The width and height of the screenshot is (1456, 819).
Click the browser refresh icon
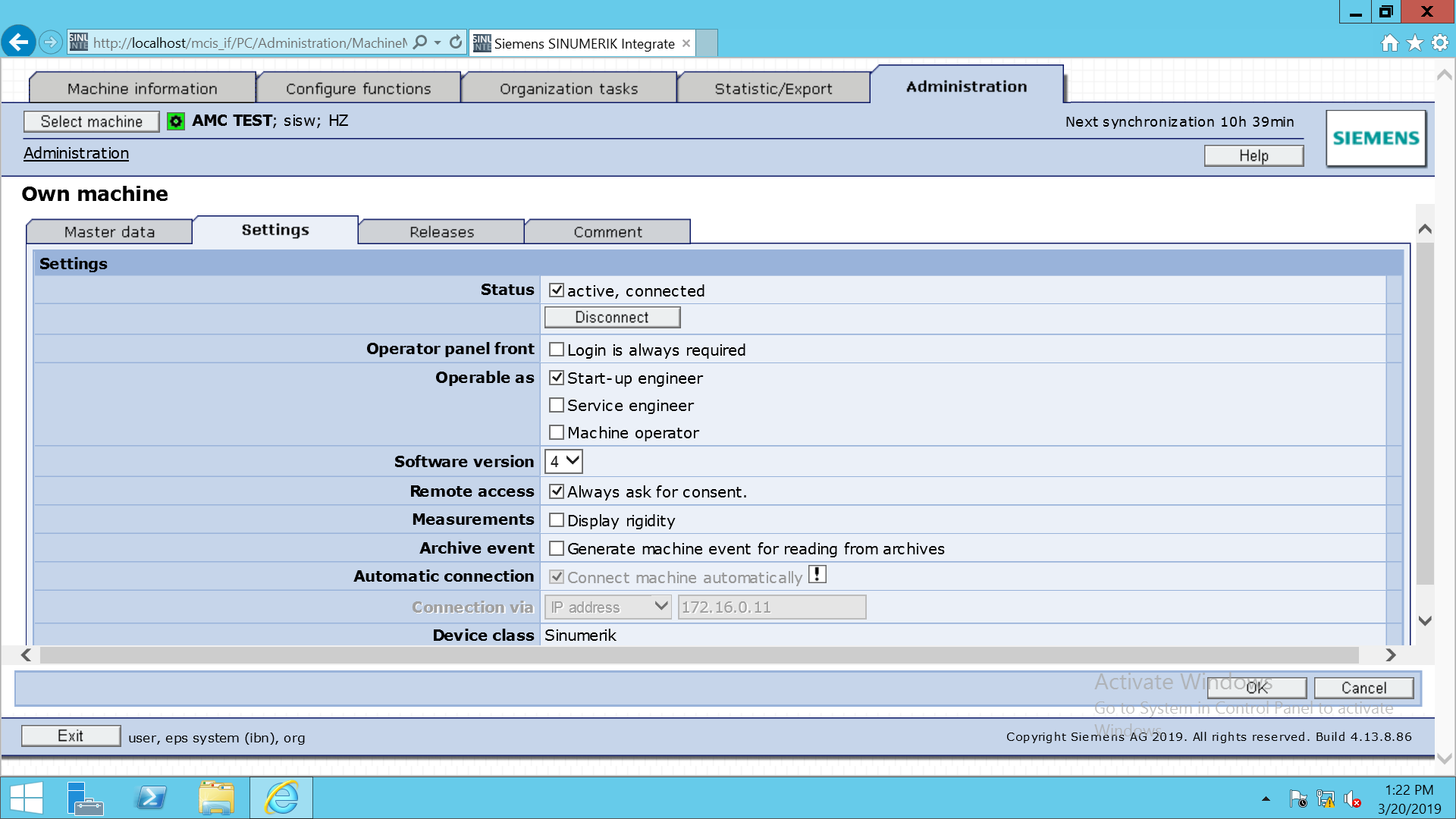[456, 42]
